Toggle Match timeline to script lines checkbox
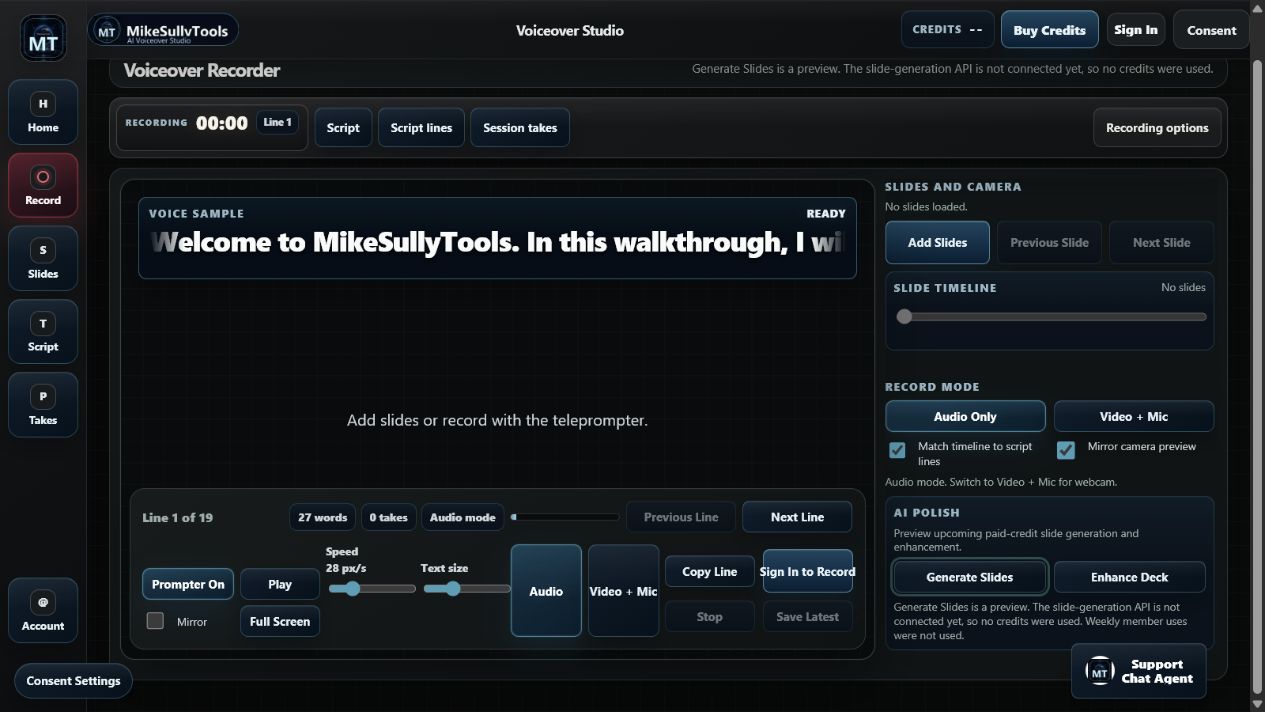1265x712 pixels. [897, 449]
